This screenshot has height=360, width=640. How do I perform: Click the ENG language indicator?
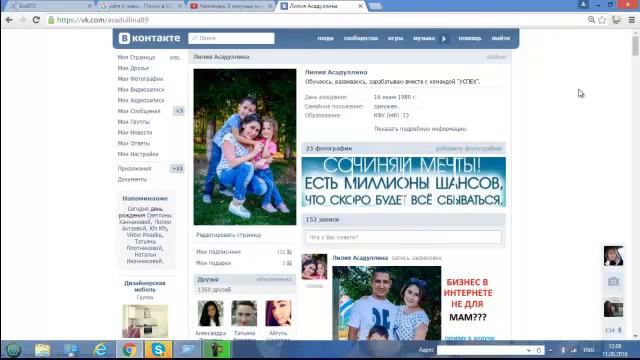589,350
